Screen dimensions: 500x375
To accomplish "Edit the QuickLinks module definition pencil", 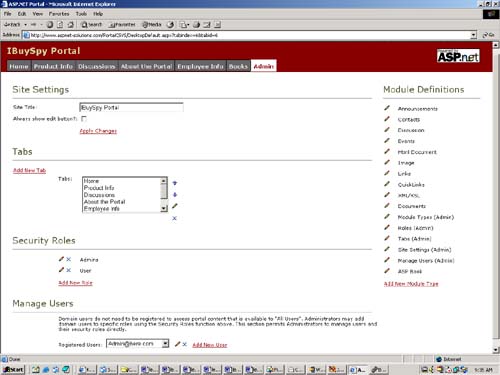I will pyautogui.click(x=387, y=184).
